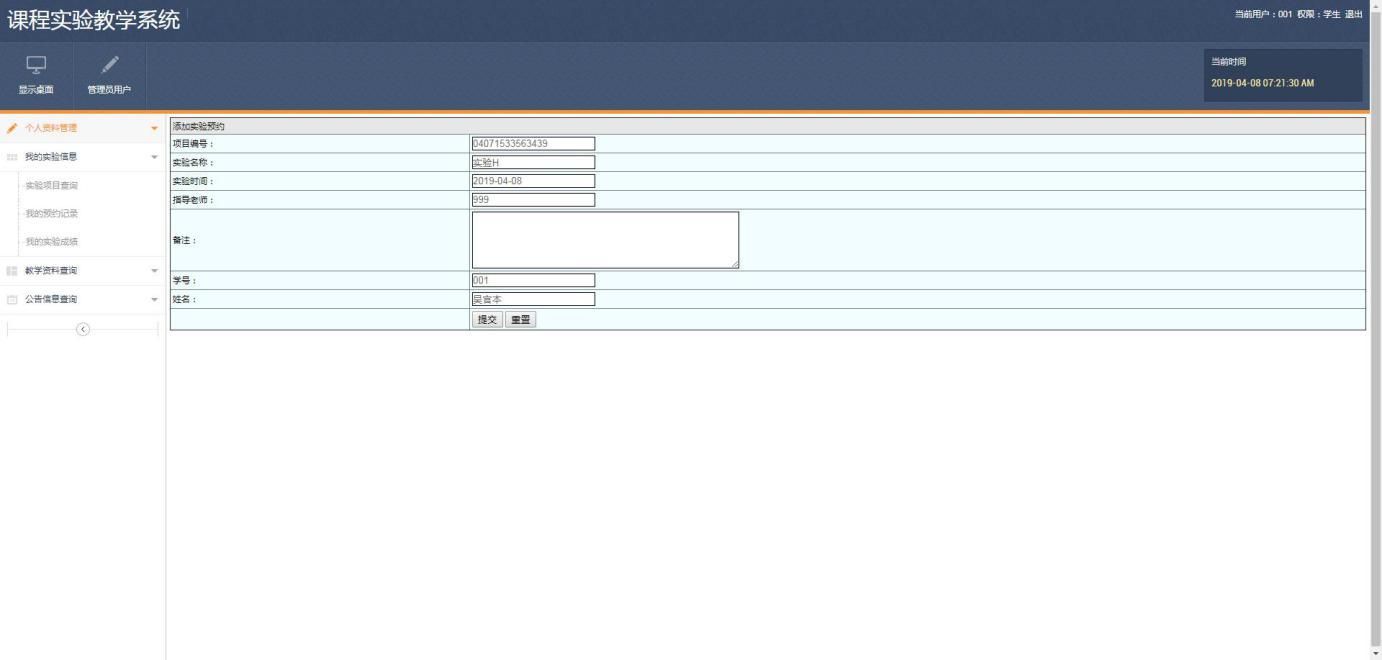Click 课程实验教学系统 title
Image resolution: width=1382 pixels, height=660 pixels.
point(94,19)
